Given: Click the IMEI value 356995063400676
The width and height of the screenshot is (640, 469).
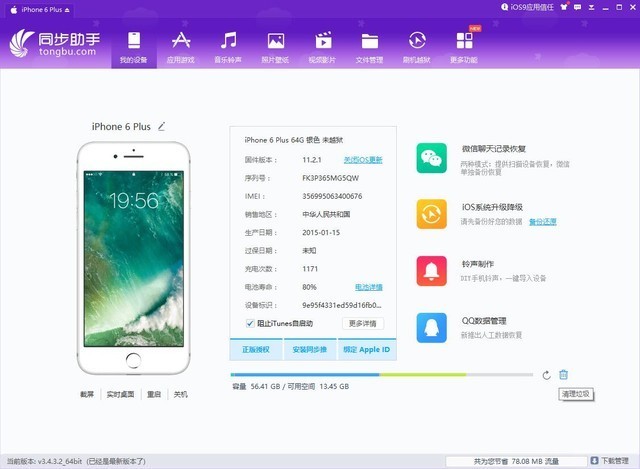Looking at the screenshot, I should click(332, 196).
